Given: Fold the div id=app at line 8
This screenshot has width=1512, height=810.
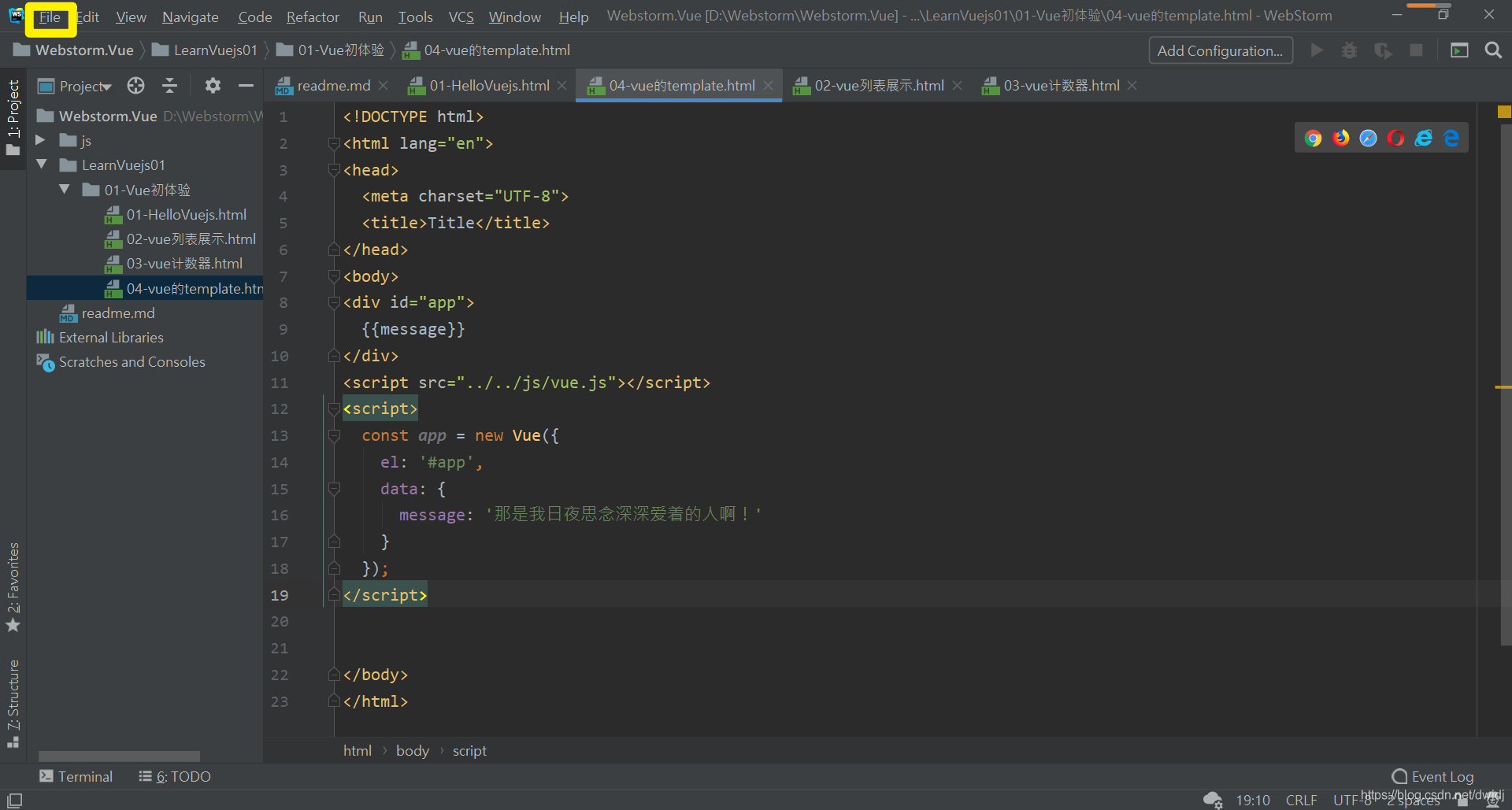Looking at the screenshot, I should pos(334,302).
